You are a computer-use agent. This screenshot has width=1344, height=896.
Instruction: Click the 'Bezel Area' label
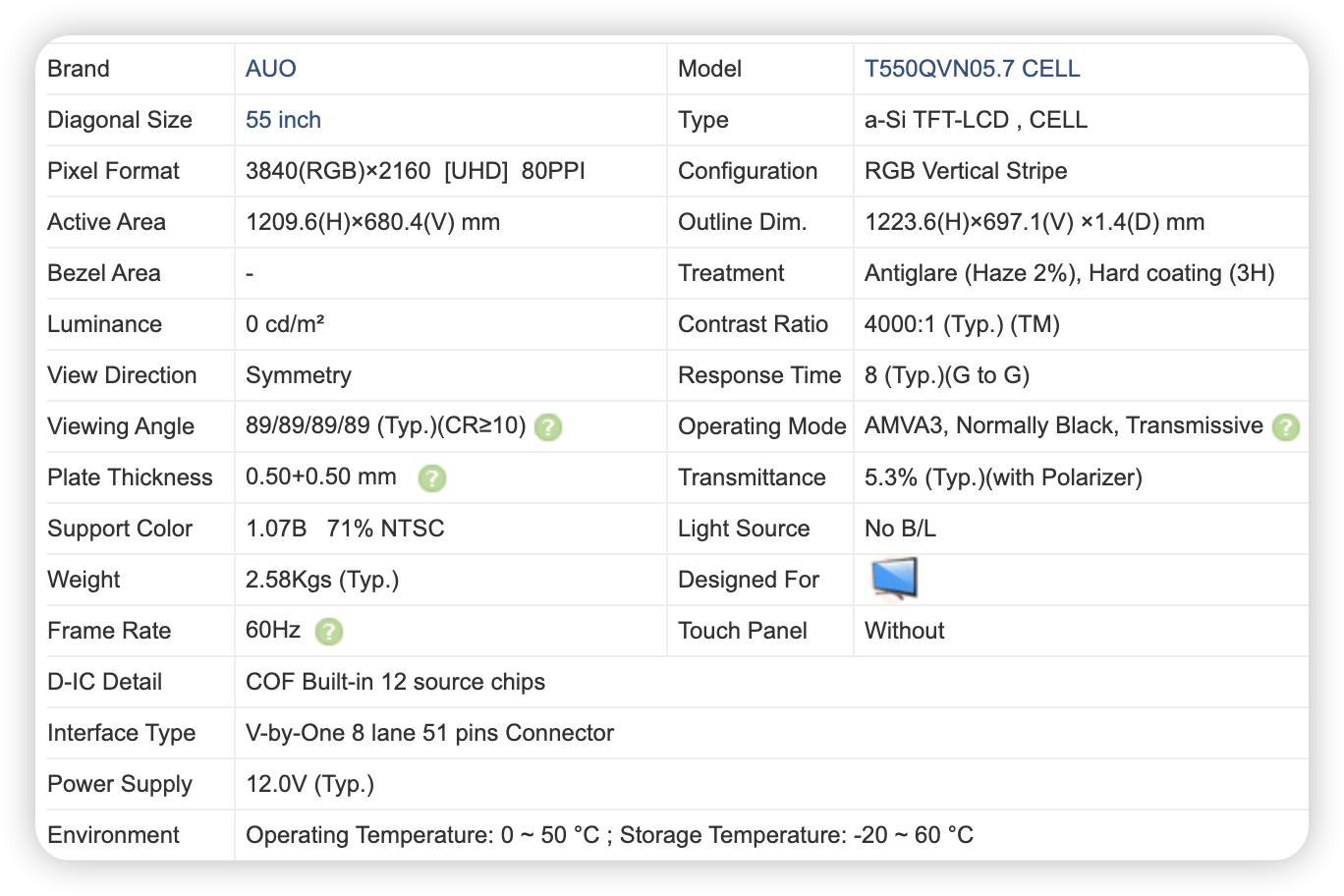coord(103,273)
